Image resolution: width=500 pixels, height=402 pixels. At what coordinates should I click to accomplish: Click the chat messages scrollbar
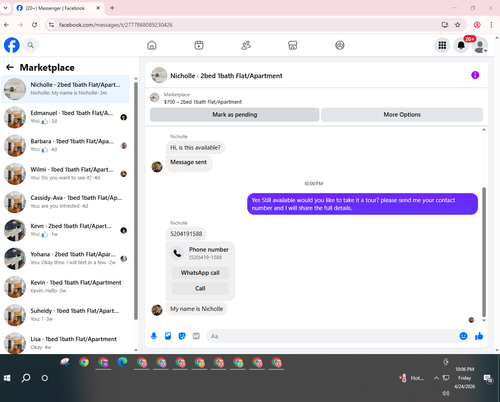[x=484, y=252]
